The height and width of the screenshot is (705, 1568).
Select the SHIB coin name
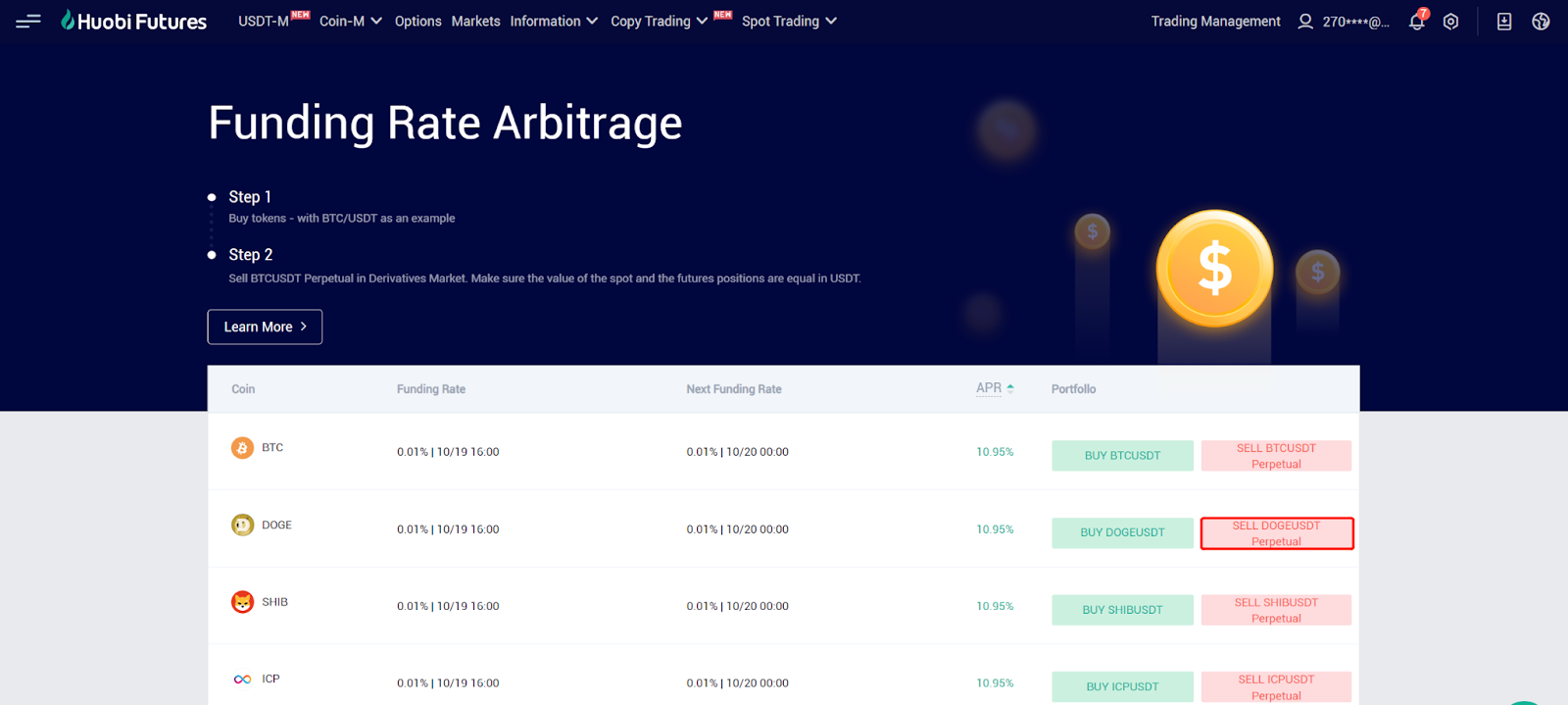coord(274,602)
